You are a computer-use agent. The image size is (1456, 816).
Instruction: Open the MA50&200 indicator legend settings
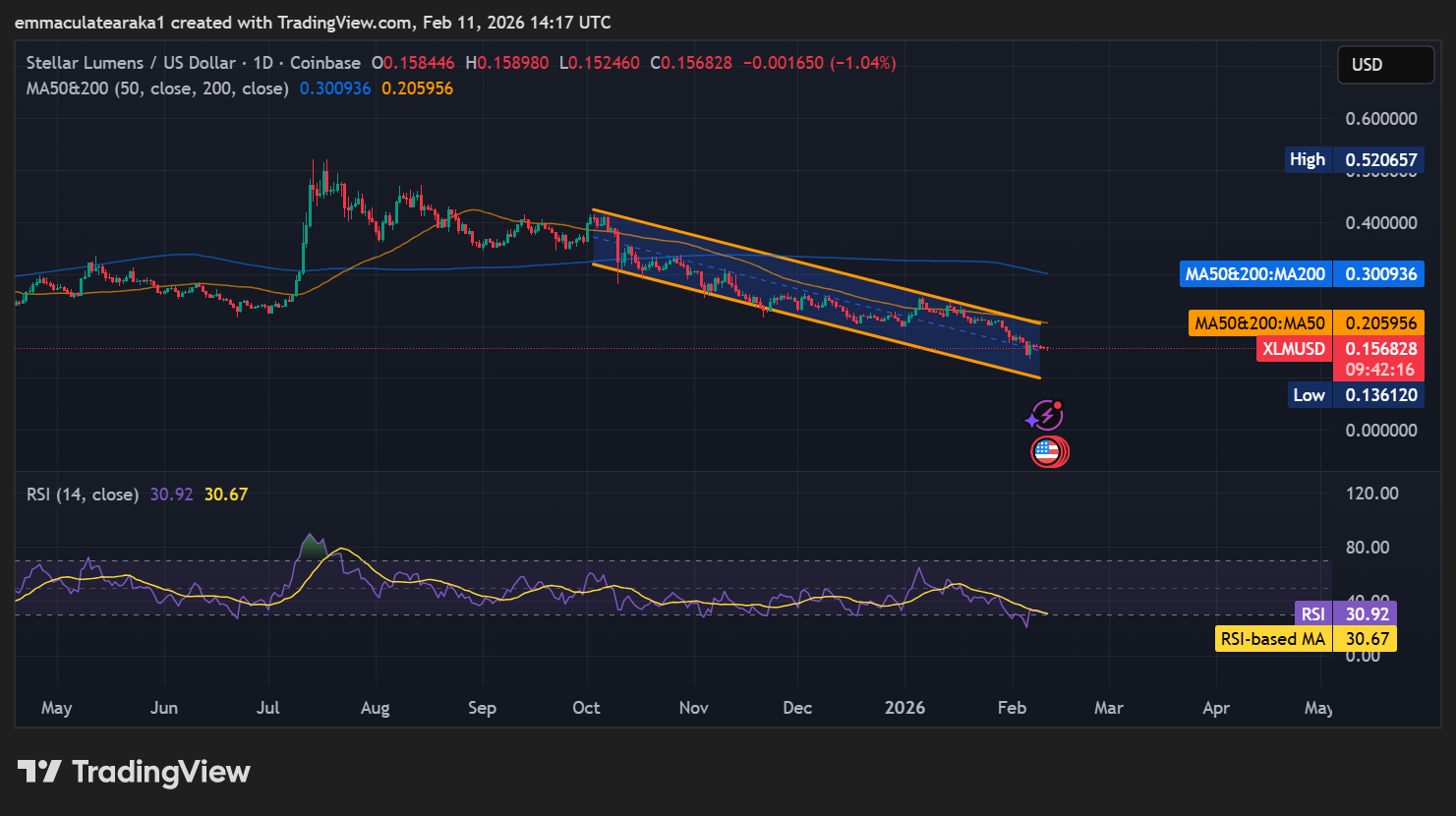(157, 88)
